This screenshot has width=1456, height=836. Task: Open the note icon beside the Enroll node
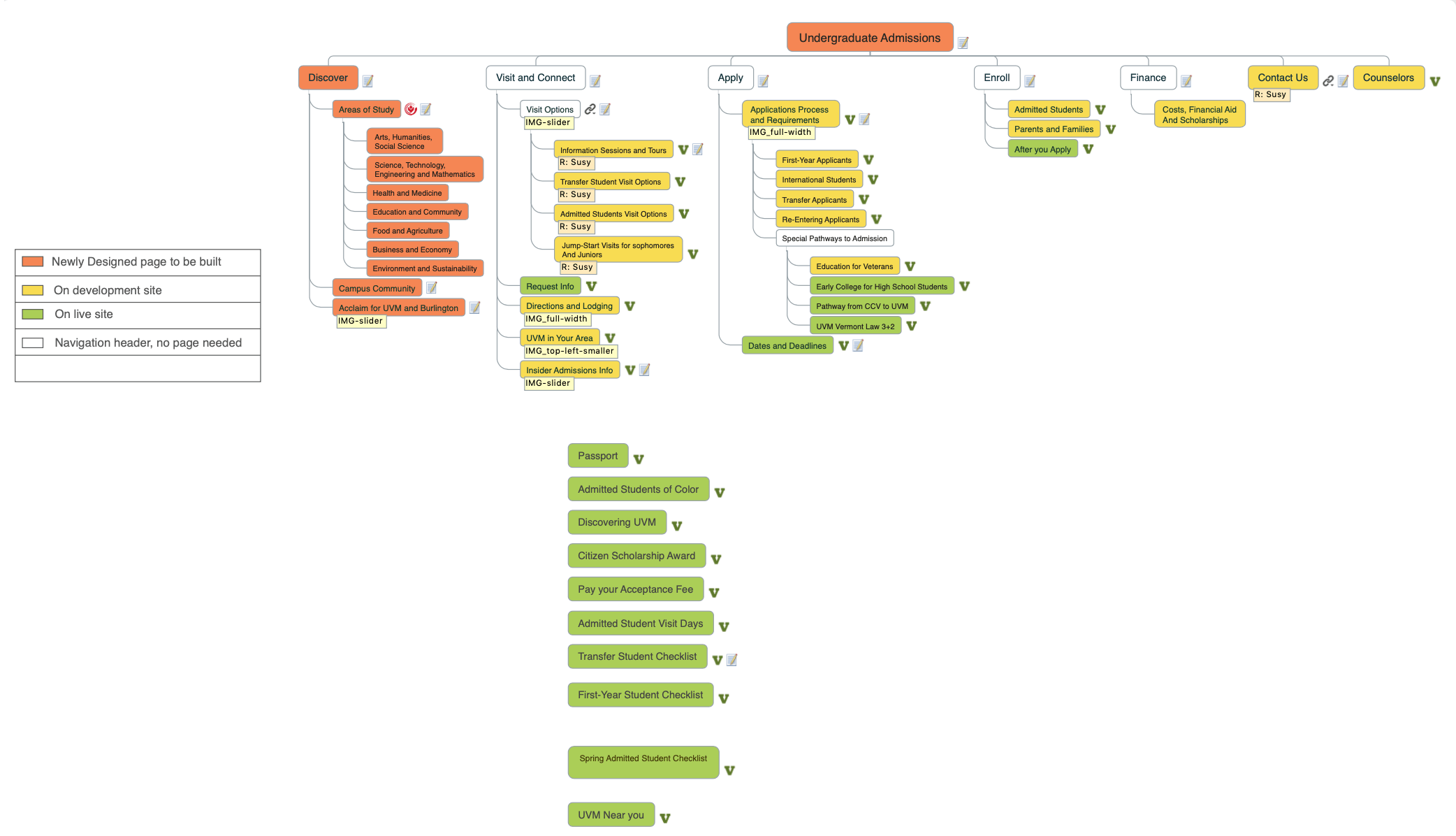[1030, 81]
